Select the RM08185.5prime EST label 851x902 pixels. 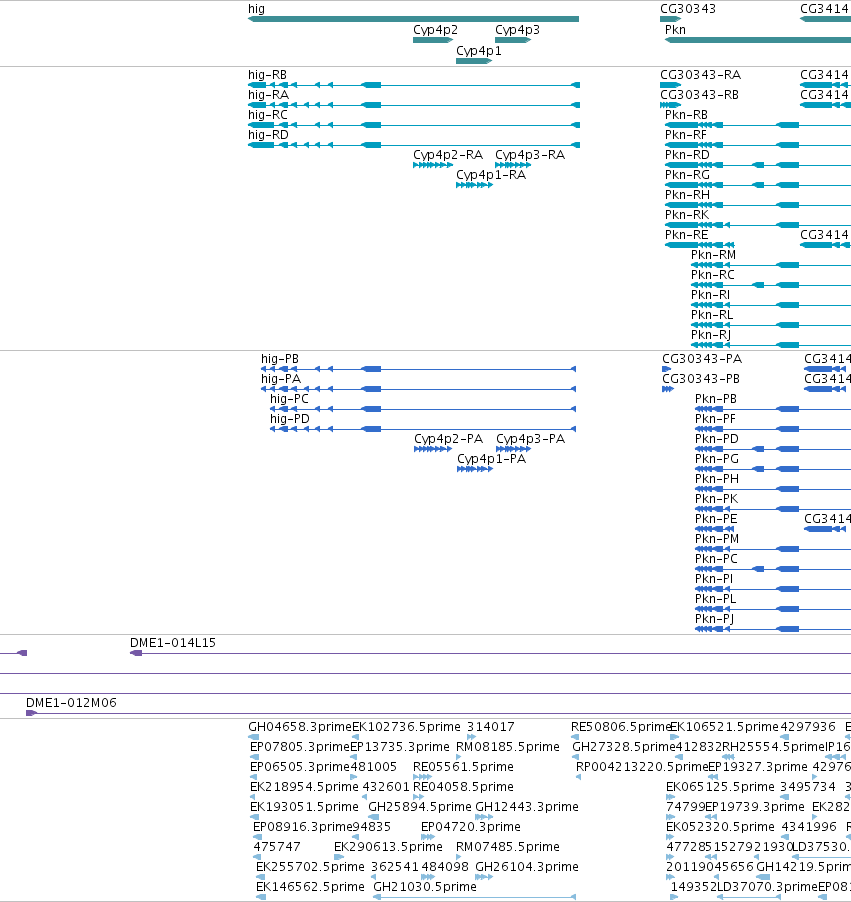click(507, 747)
